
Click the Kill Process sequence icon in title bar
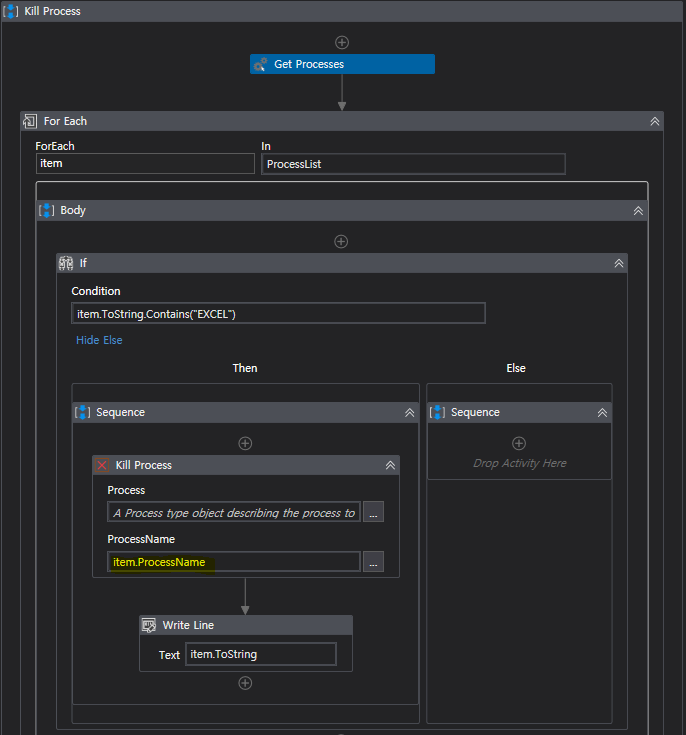(11, 11)
